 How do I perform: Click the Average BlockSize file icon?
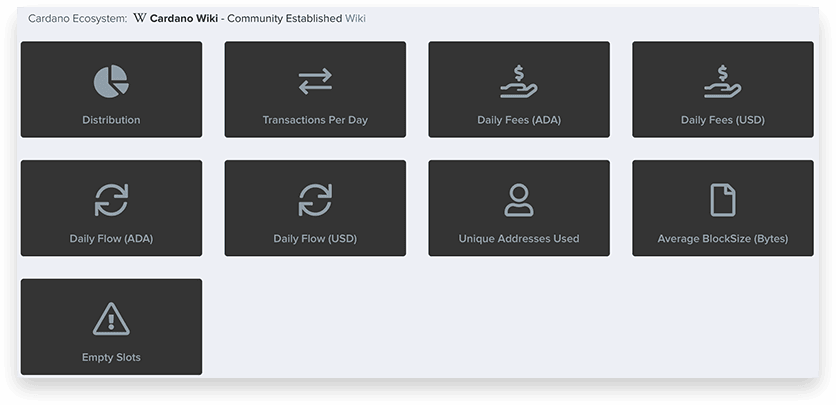723,200
